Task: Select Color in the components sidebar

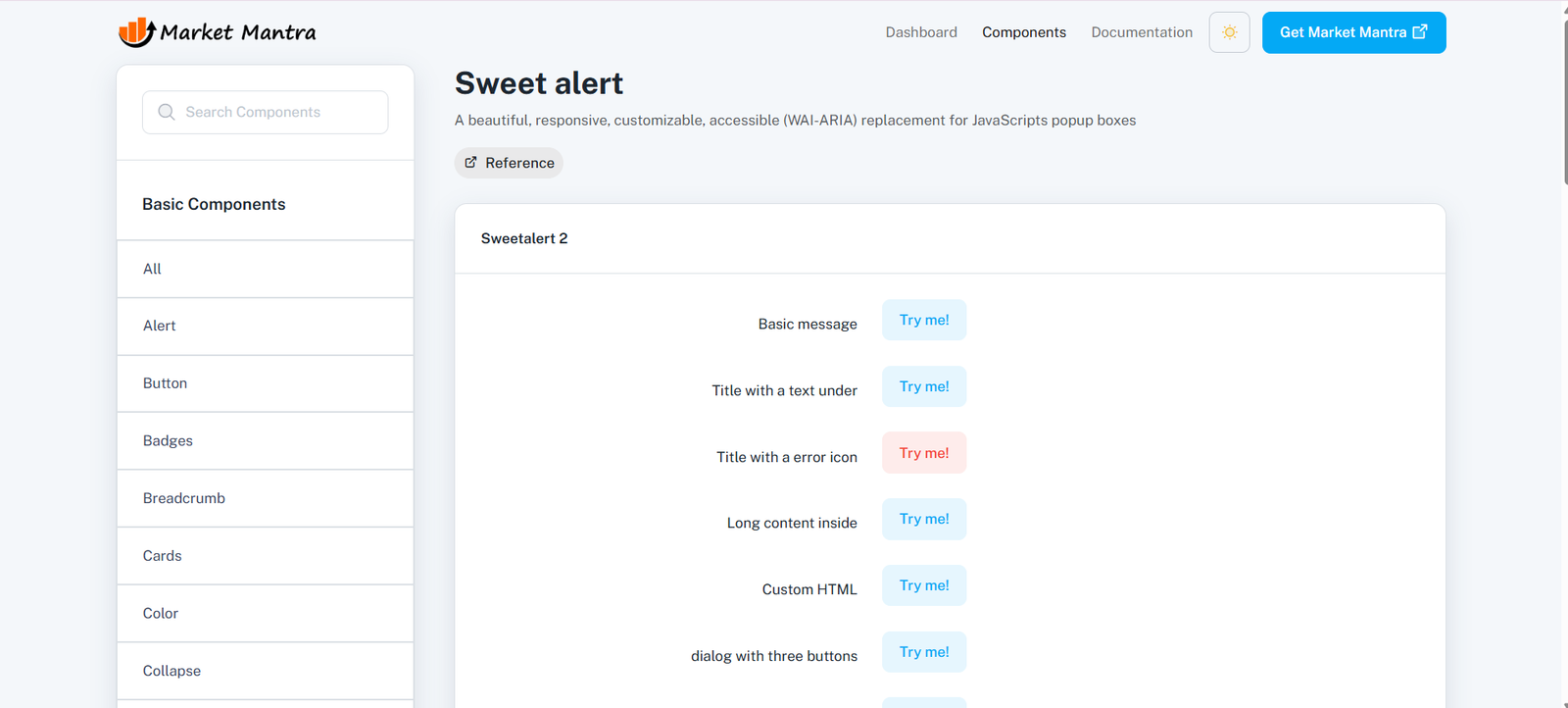Action: 265,614
